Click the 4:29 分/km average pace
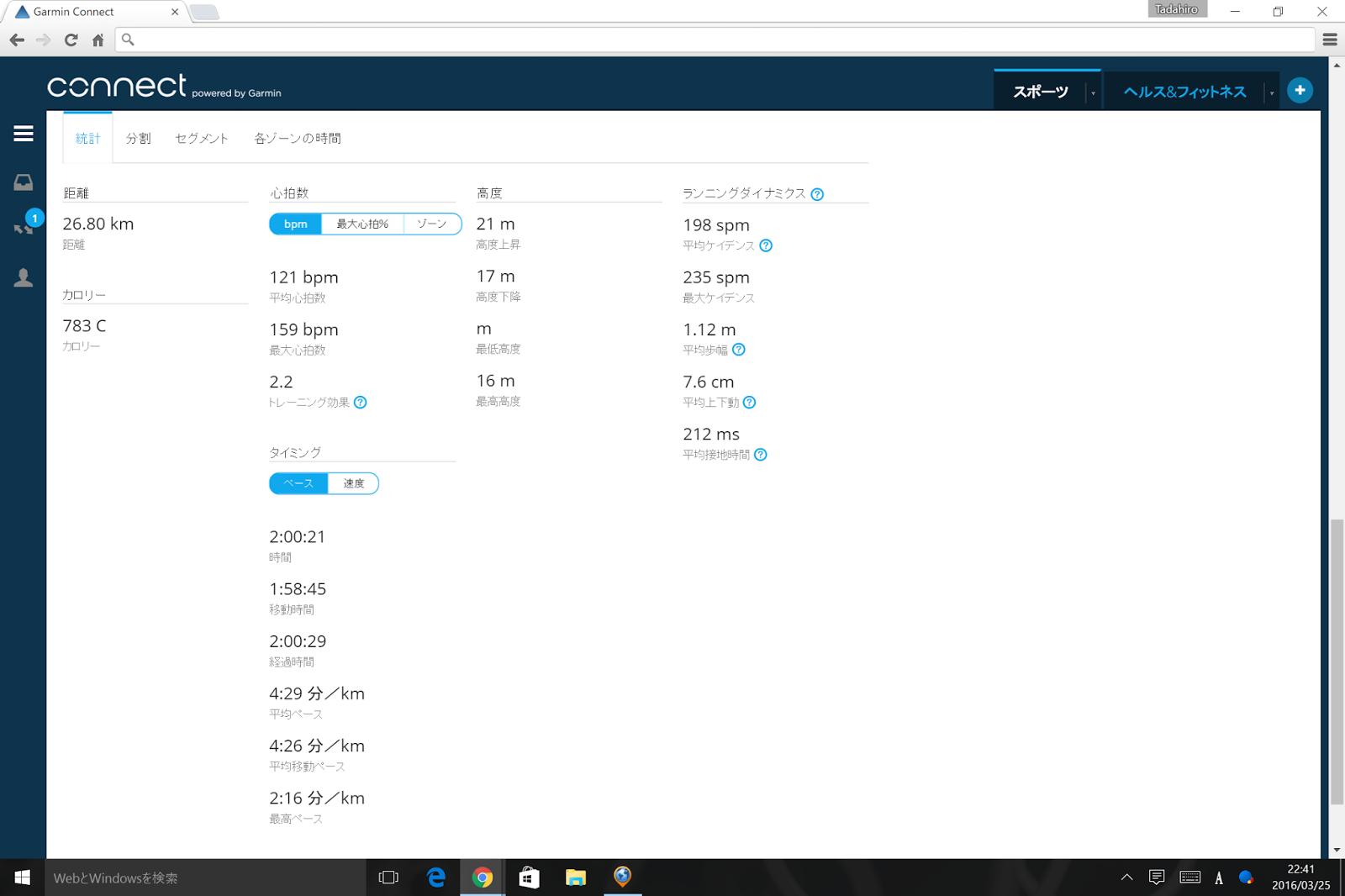This screenshot has height=896, width=1345. click(317, 693)
